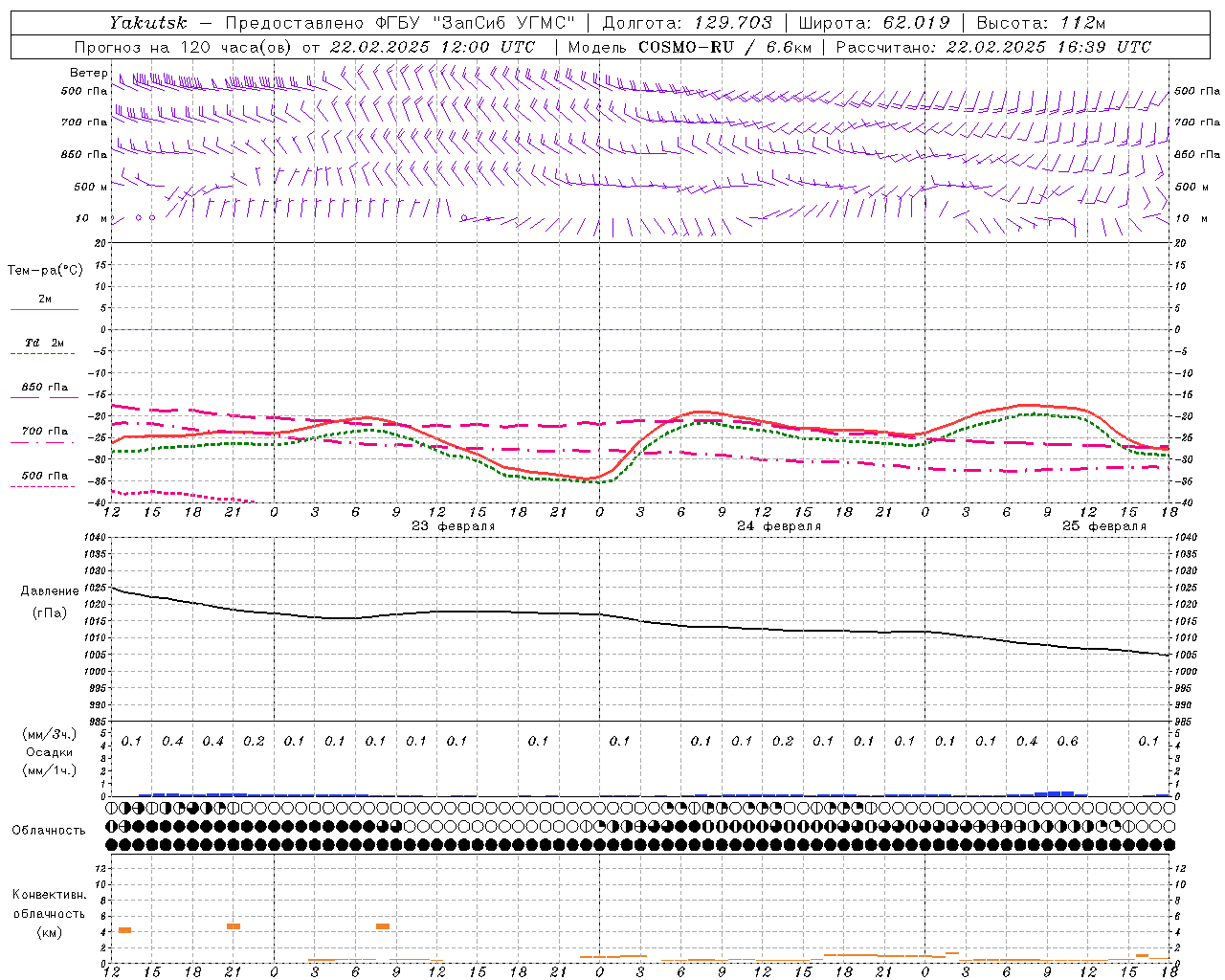Click the Давление panel label
Image resolution: width=1225 pixels, height=980 pixels.
click(x=50, y=591)
